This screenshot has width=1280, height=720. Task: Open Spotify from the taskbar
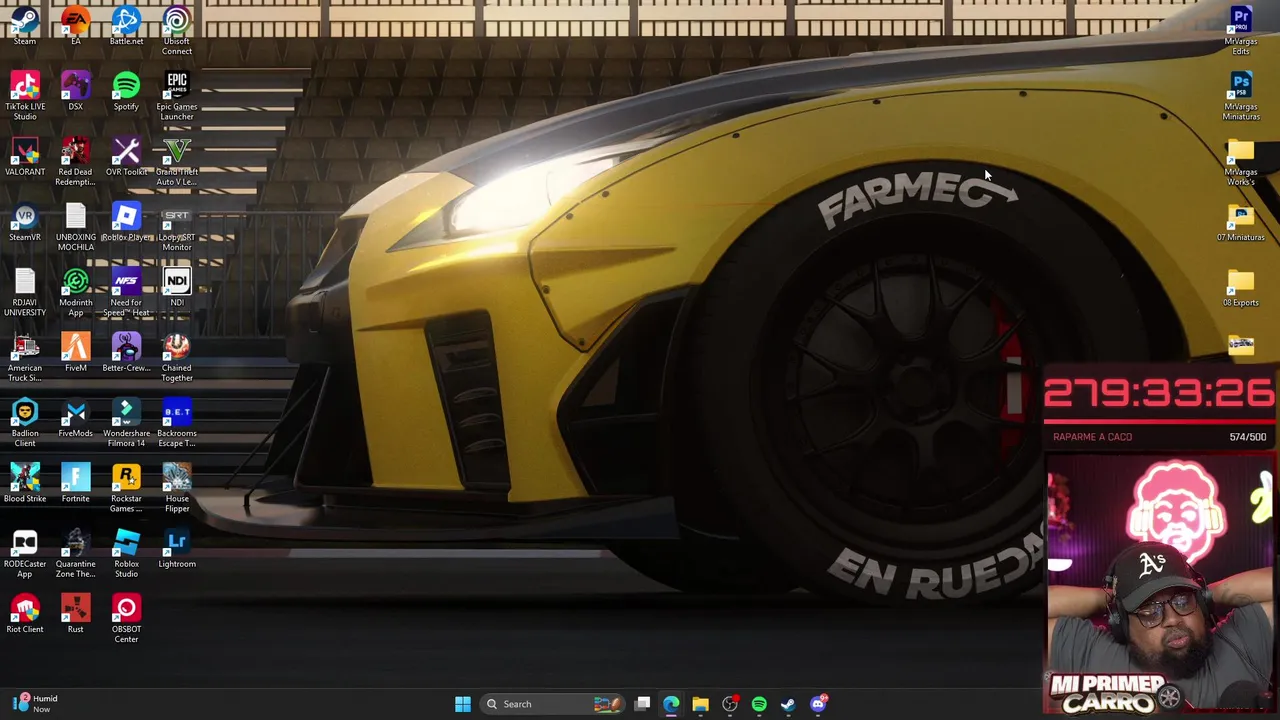[759, 704]
